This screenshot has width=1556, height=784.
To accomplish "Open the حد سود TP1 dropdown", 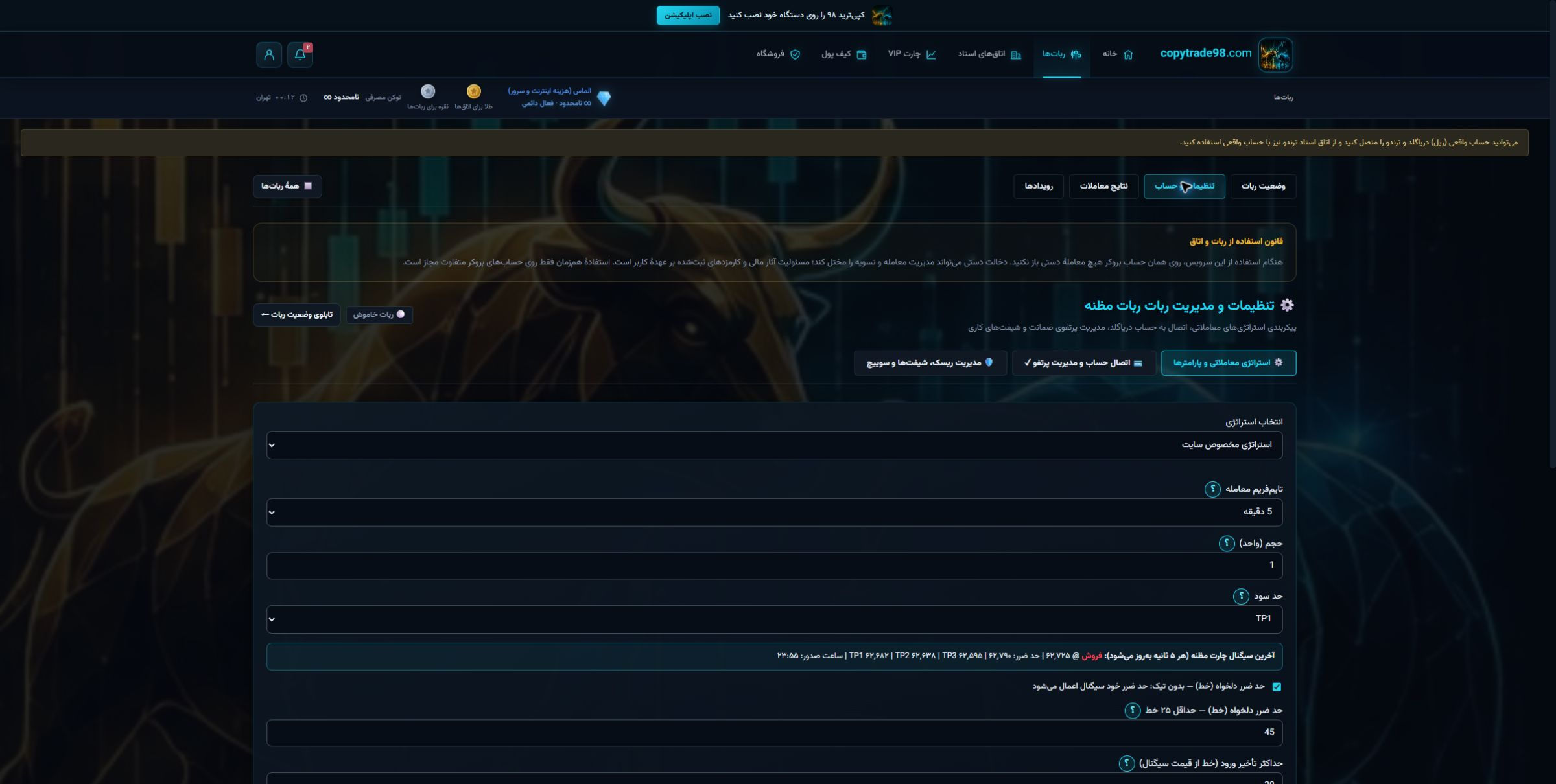I will (774, 619).
